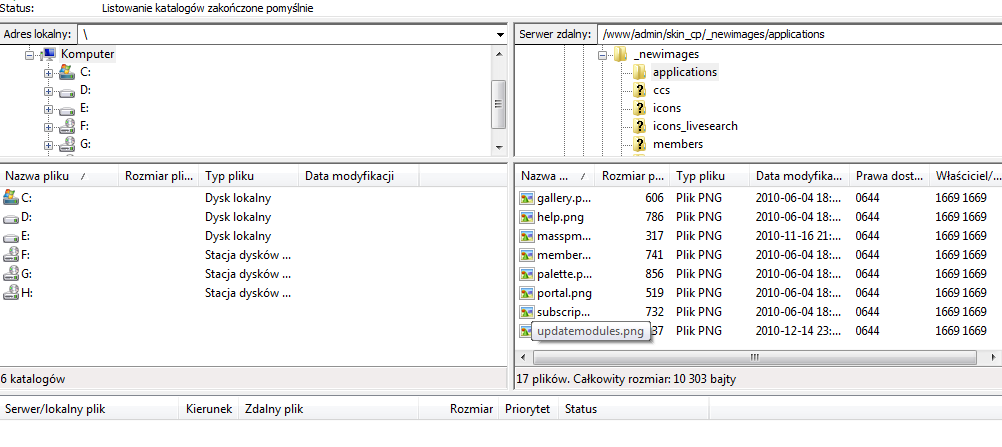Expand the G: drive node
This screenshot has width=1002, height=447.
click(49, 145)
